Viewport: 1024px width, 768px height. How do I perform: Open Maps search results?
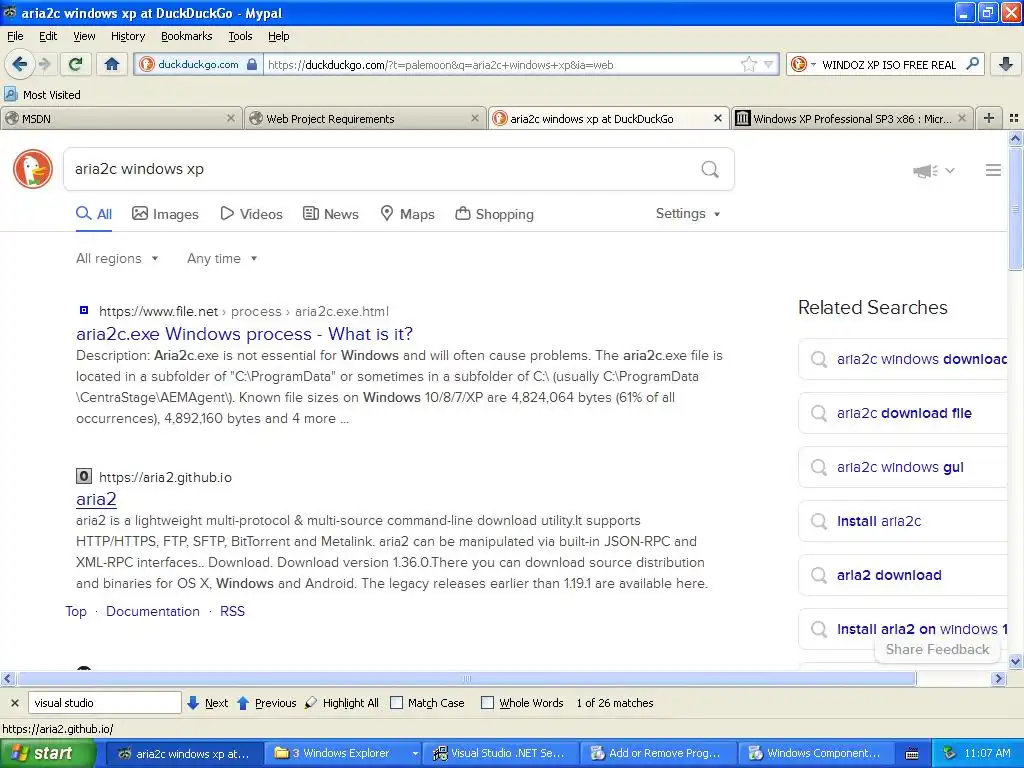[x=408, y=214]
